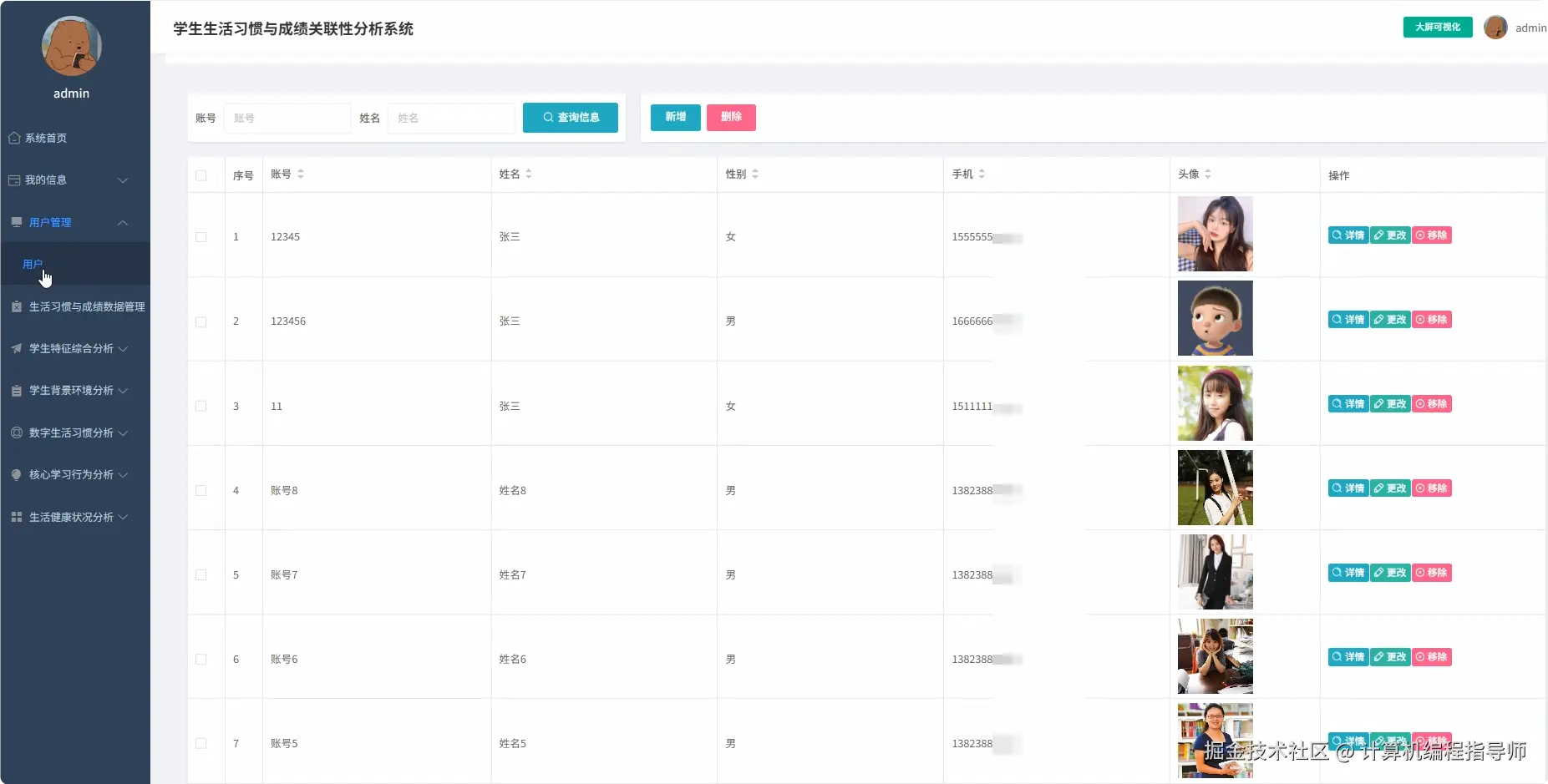
Task: Click 生活健康状况分析 grid icon
Action: click(x=17, y=517)
